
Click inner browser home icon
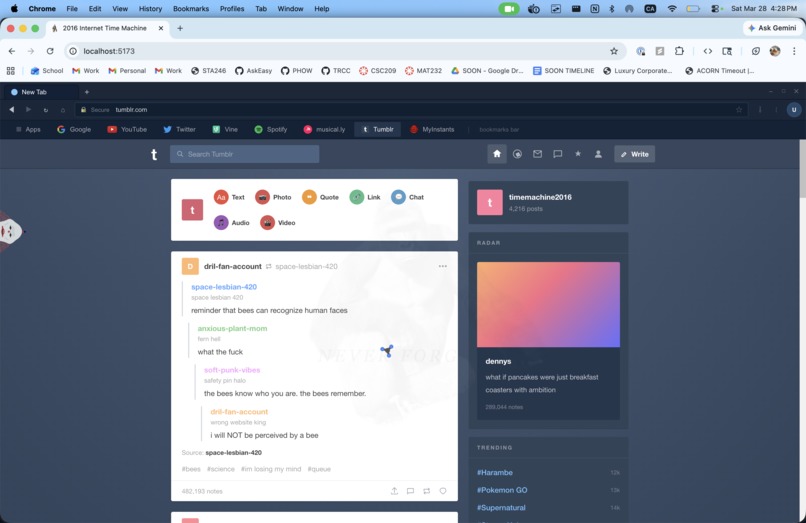click(63, 110)
